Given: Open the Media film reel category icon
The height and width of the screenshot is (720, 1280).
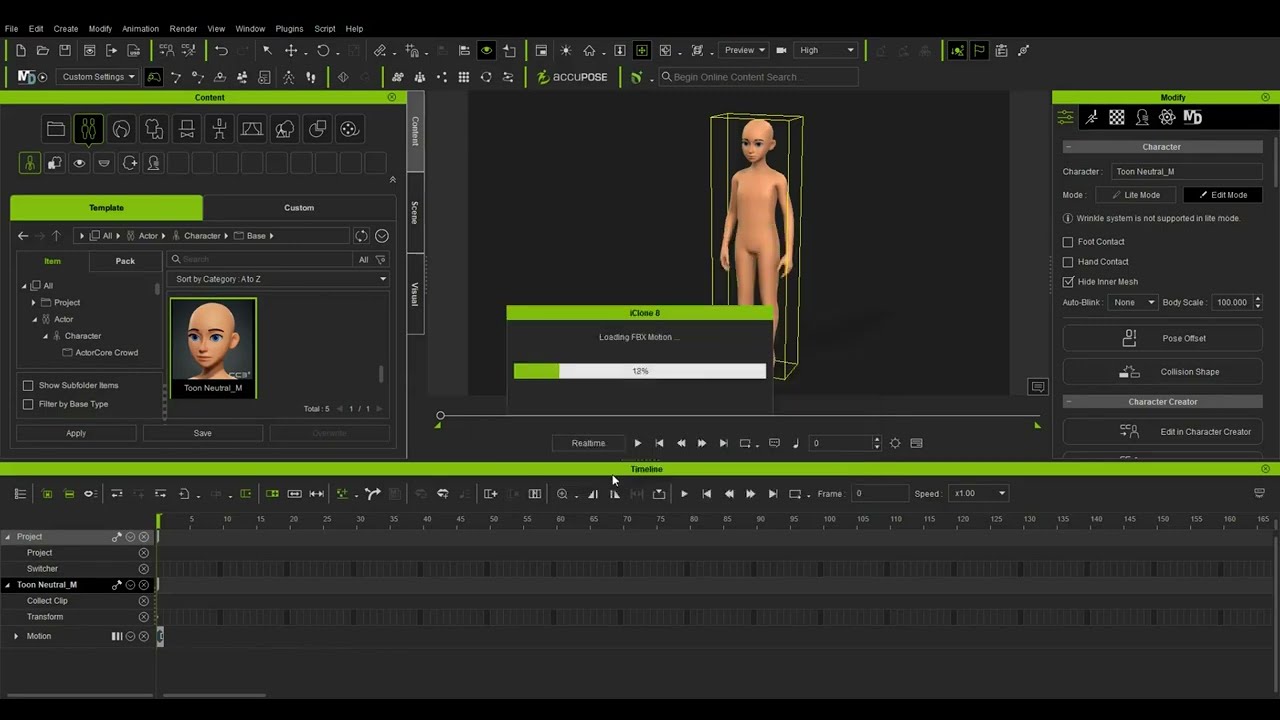Looking at the screenshot, I should pyautogui.click(x=349, y=129).
